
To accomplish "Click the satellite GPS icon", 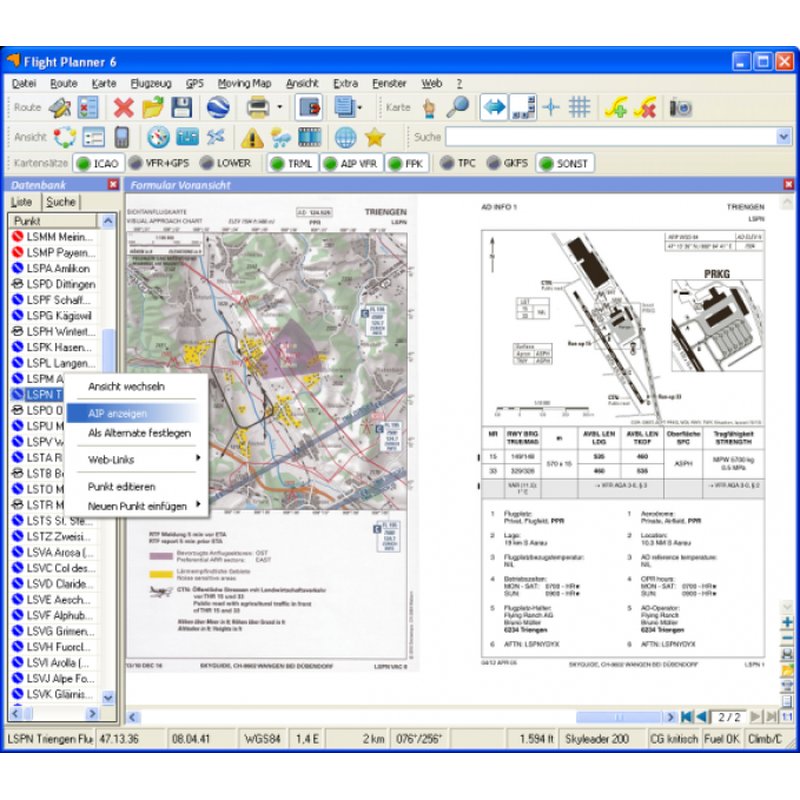I will click(x=216, y=137).
